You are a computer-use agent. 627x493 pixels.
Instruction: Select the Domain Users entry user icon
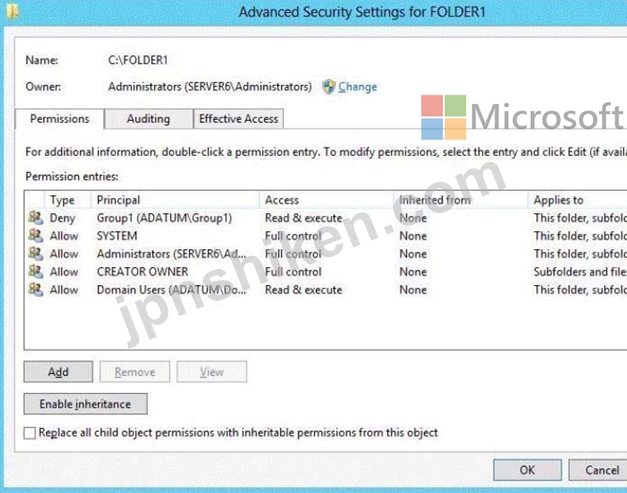coord(36,290)
